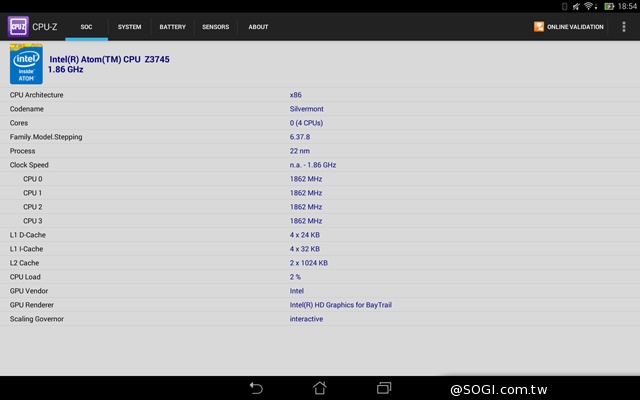Tap the 4 x 24 KB value

304,235
